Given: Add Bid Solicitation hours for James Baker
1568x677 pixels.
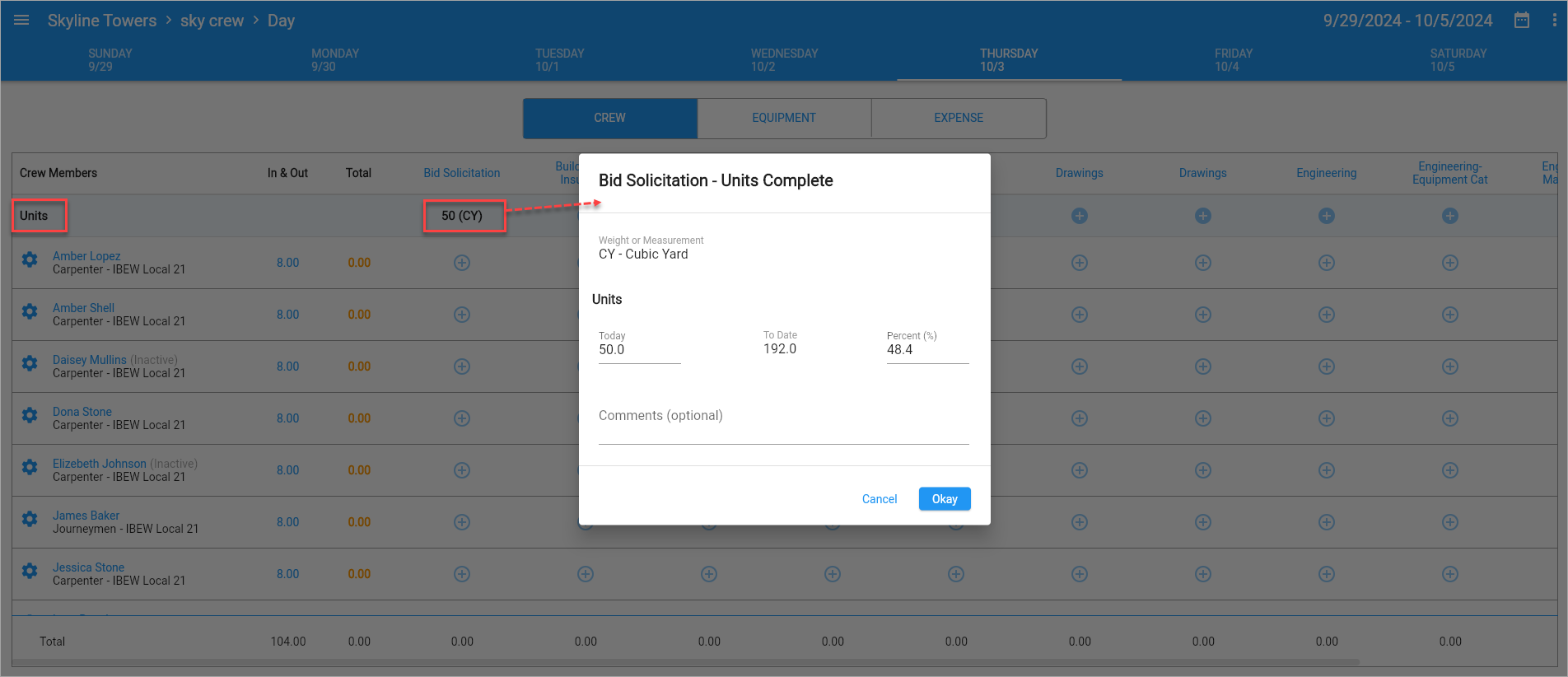Looking at the screenshot, I should pos(462,522).
